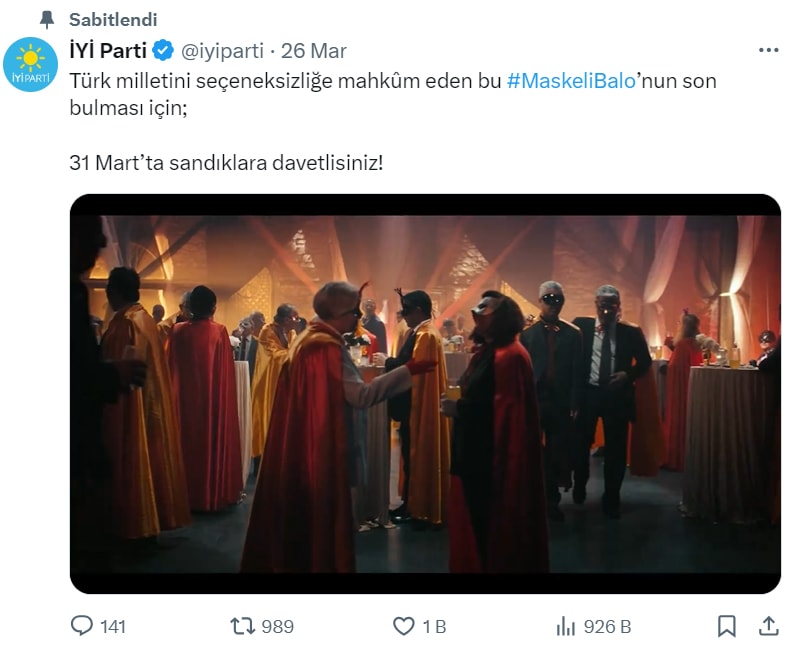Open the reply comment icon

(82, 626)
